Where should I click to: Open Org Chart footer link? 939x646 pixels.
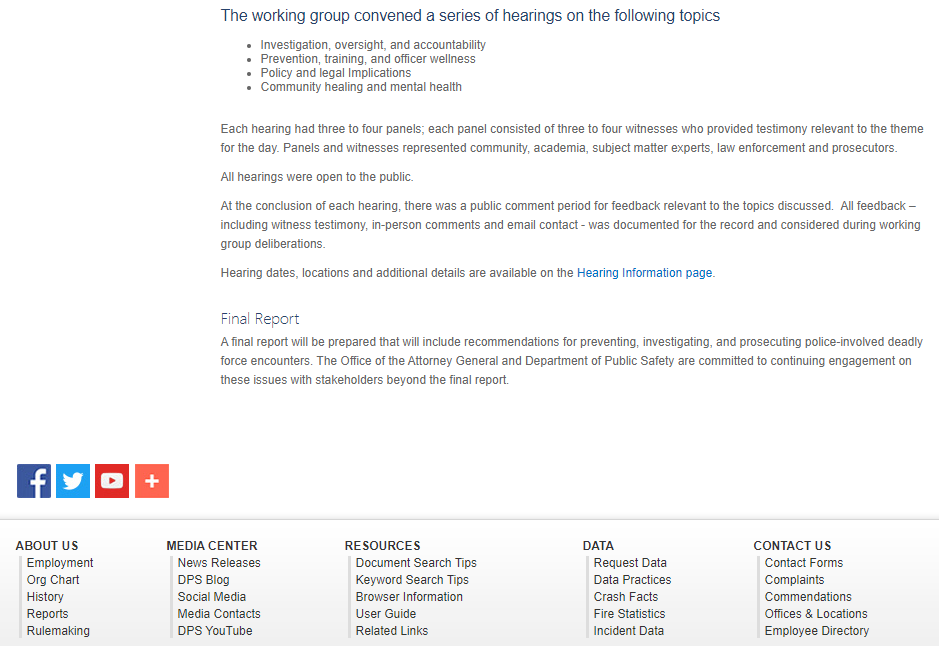click(53, 580)
